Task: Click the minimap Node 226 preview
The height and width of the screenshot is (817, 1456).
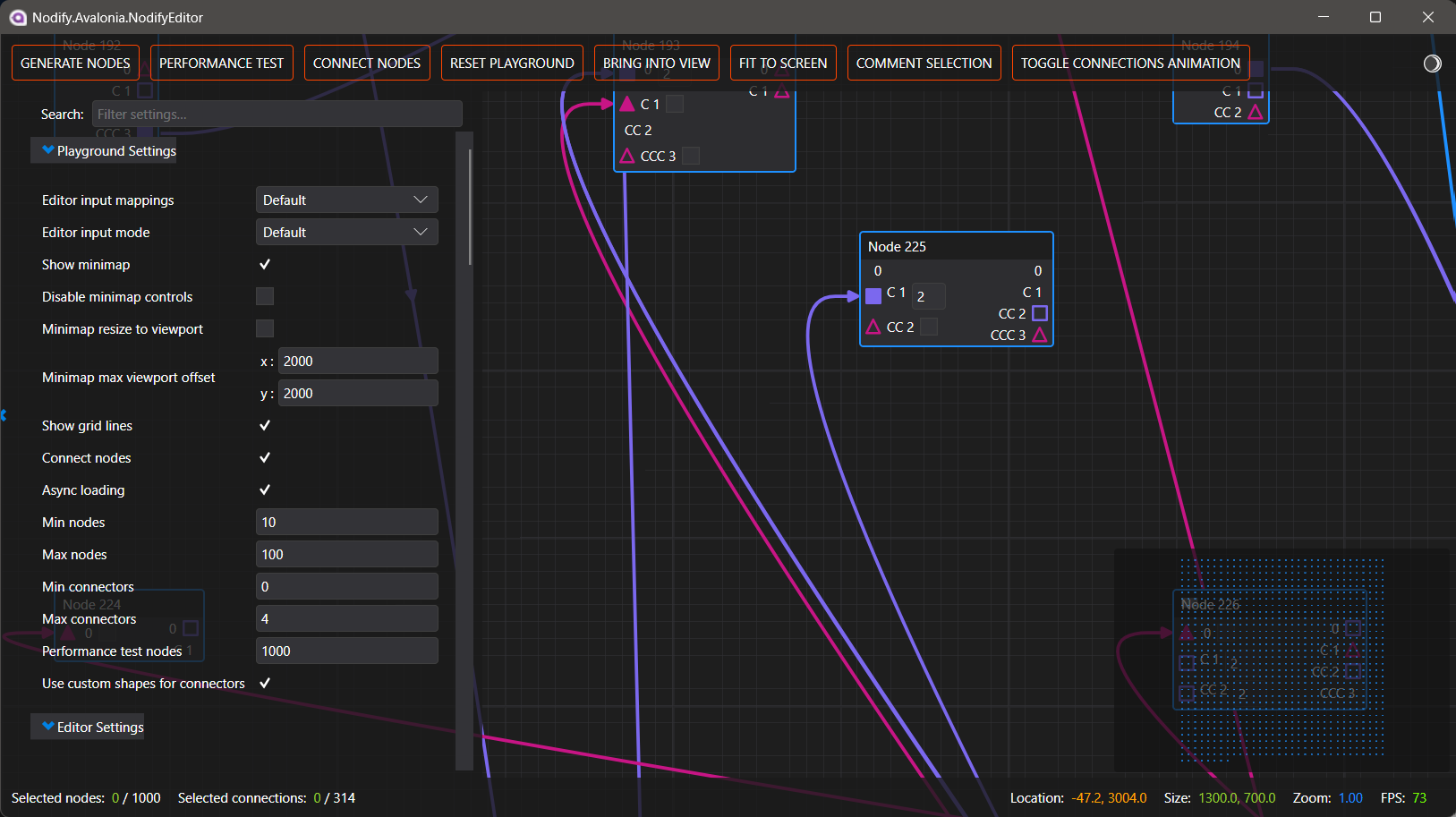Action: [1270, 651]
